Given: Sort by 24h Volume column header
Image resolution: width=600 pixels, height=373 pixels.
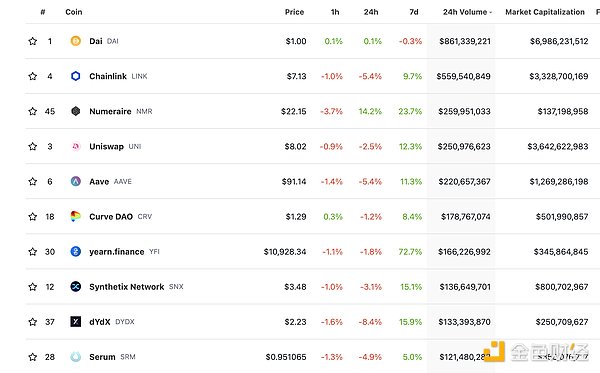Looking at the screenshot, I should pos(467,12).
